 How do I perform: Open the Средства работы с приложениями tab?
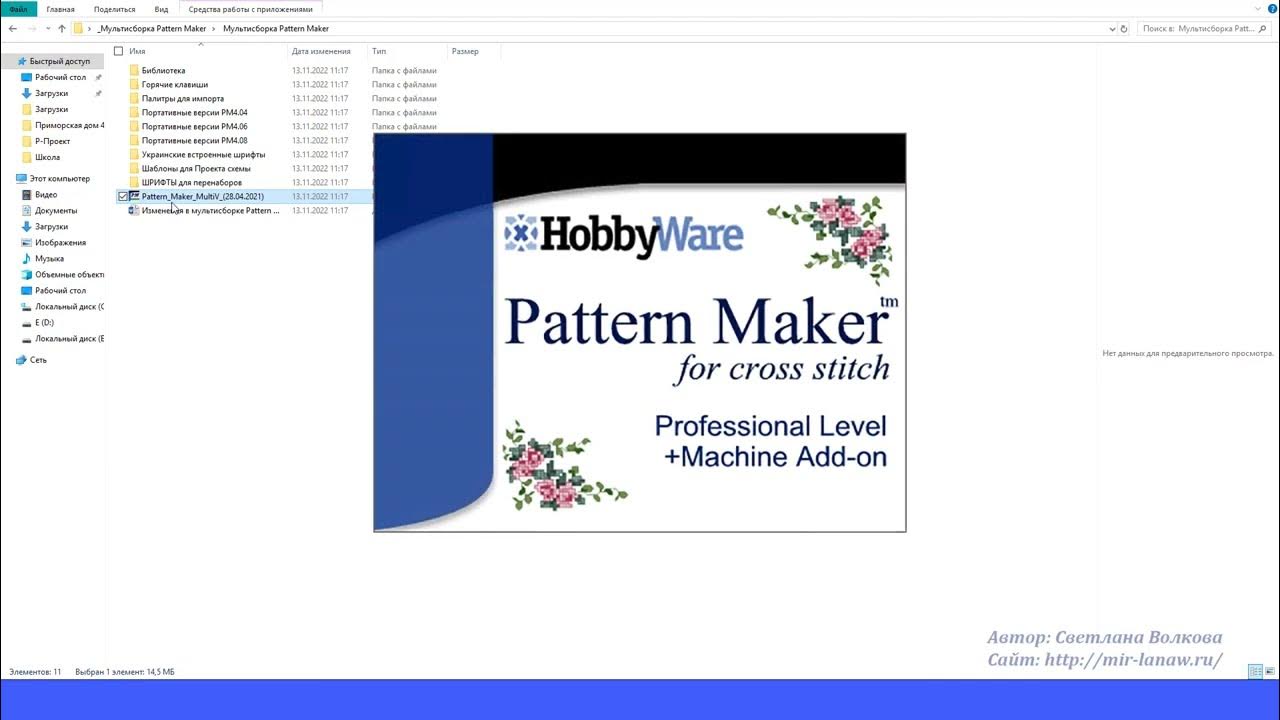point(251,9)
